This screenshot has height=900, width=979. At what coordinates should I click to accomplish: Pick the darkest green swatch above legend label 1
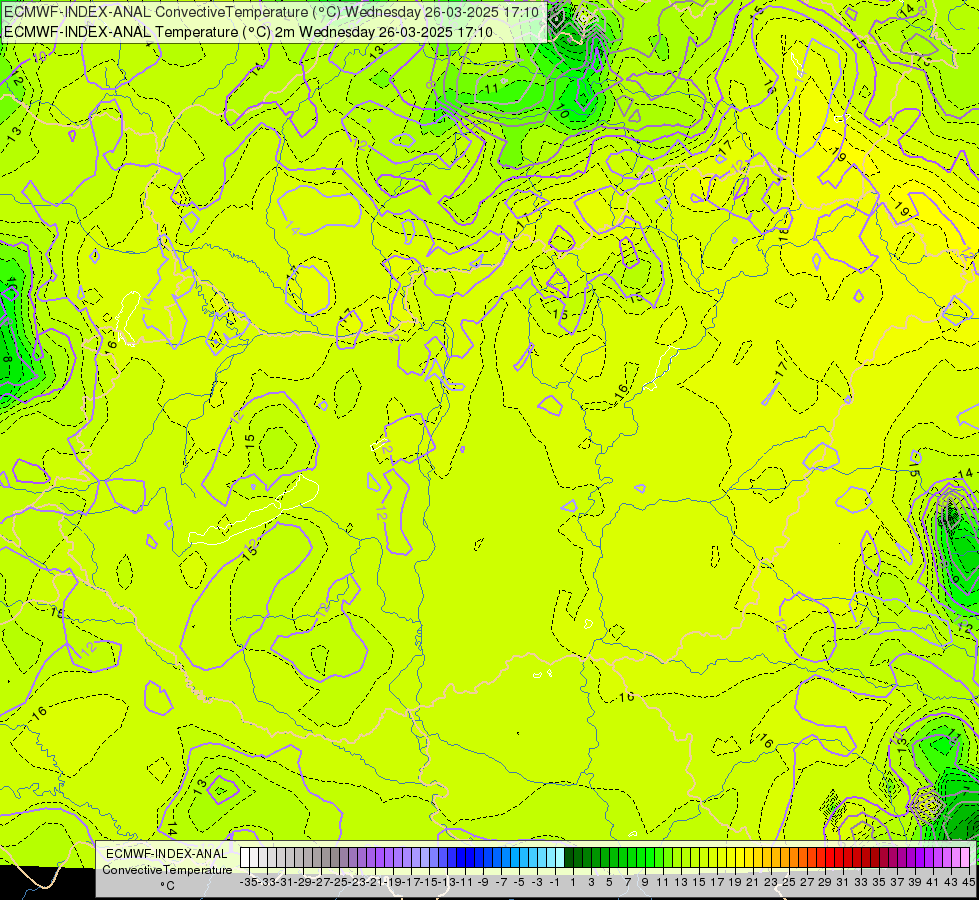click(569, 858)
